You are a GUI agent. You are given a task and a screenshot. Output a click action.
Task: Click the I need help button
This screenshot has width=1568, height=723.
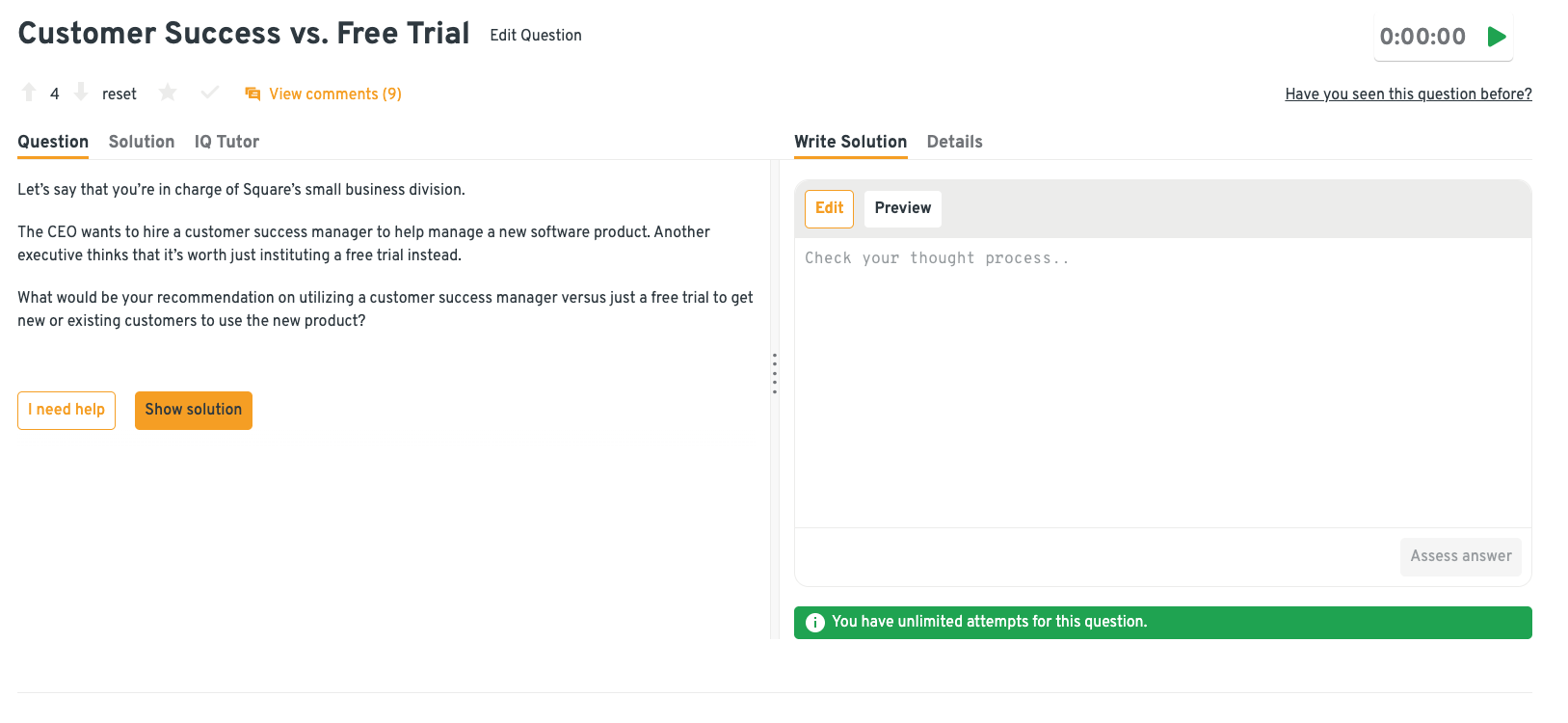click(x=66, y=410)
